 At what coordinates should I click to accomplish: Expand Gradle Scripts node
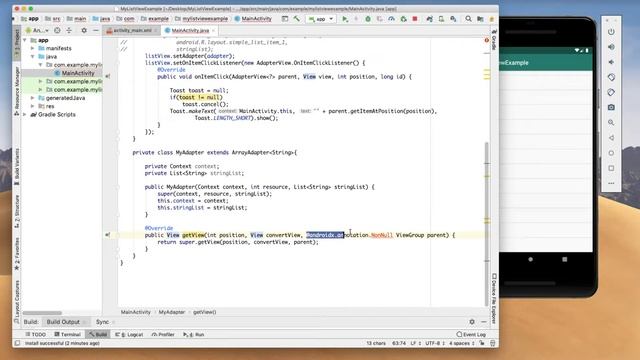[25, 115]
